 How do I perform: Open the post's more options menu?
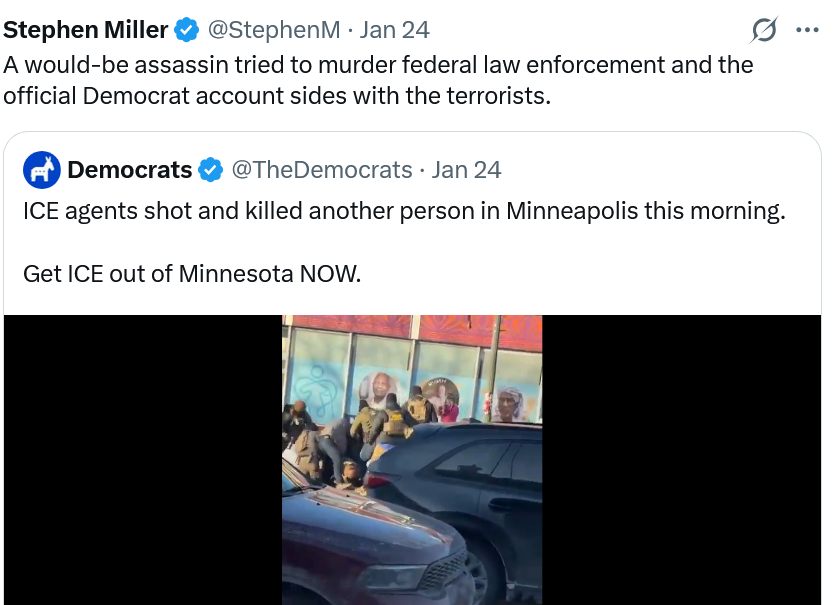click(807, 30)
